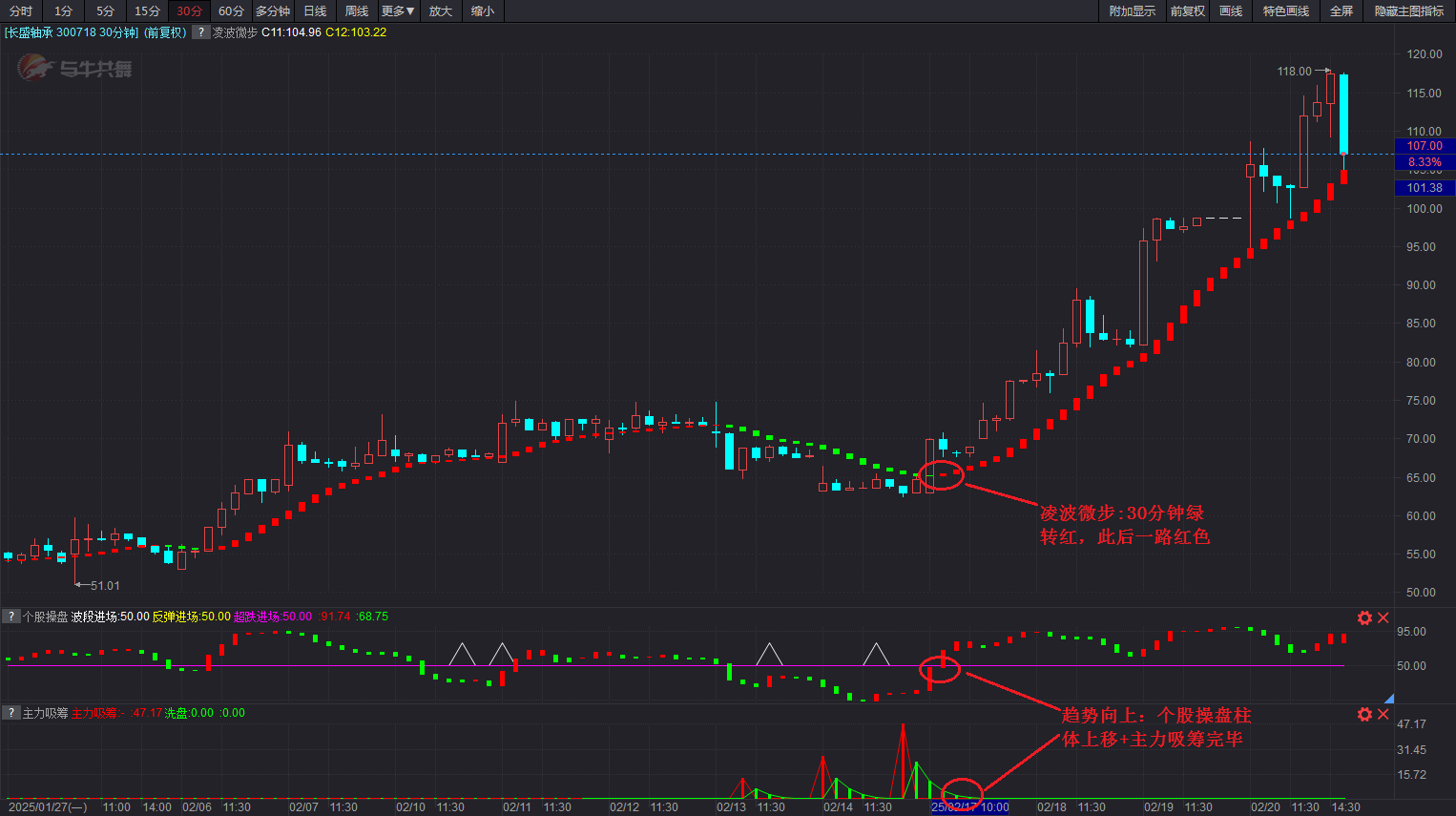1456x816 pixels.
Task: Click the 反弹进场:50.00 value label
Action: [x=192, y=617]
